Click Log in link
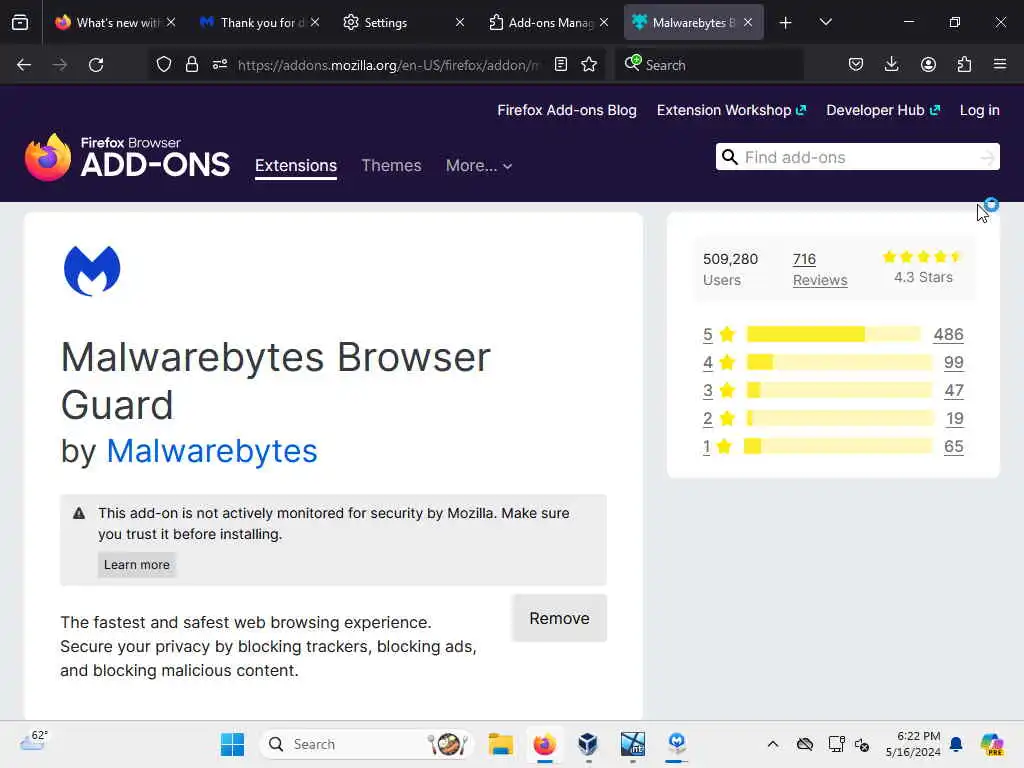Screen dimensions: 1024x768 coord(980,110)
